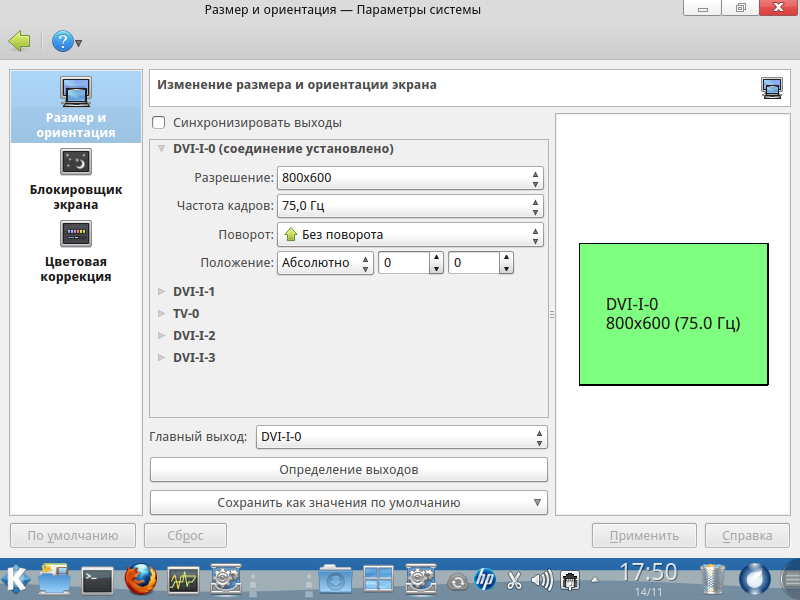Image resolution: width=800 pixels, height=600 pixels.
Task: Expand the DVI-I-2 output
Action: (x=161, y=336)
